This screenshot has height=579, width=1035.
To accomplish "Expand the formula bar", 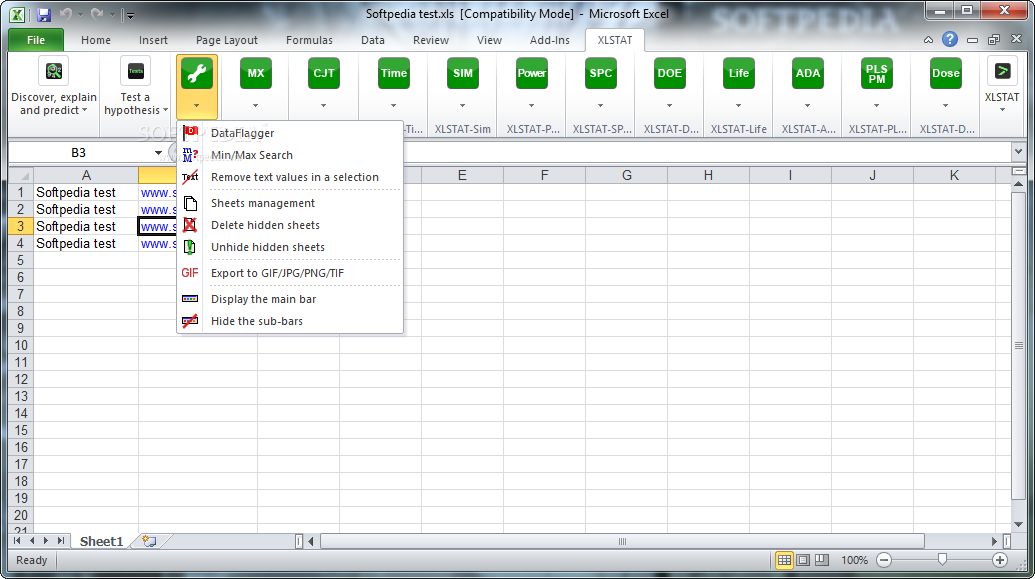I will click(x=1018, y=153).
